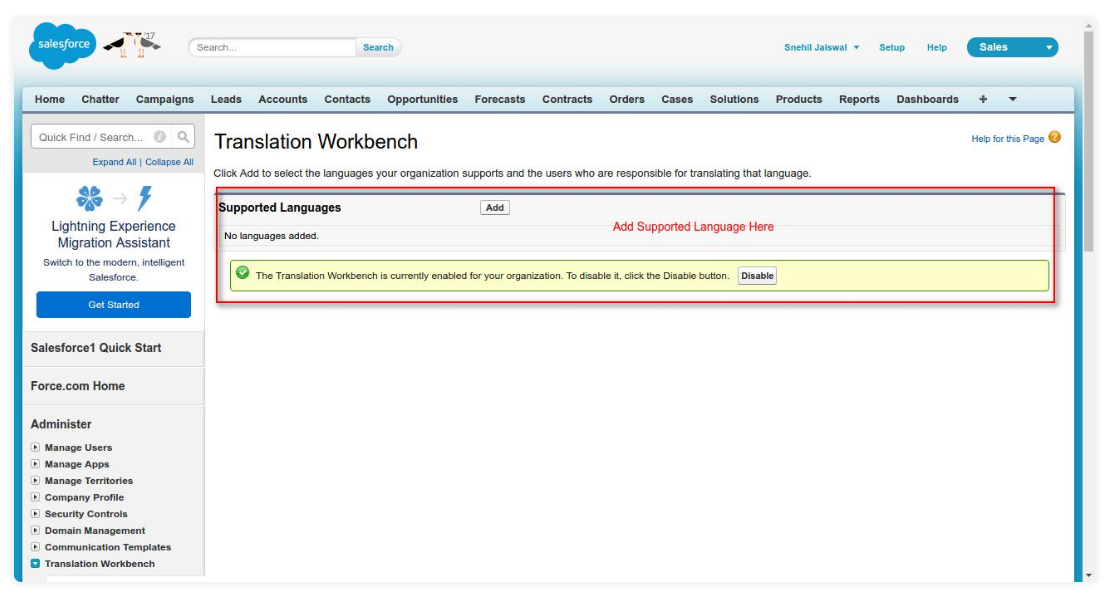Expand the Manage Territories section
Viewport: 1120px width, 597px height.
(35, 481)
